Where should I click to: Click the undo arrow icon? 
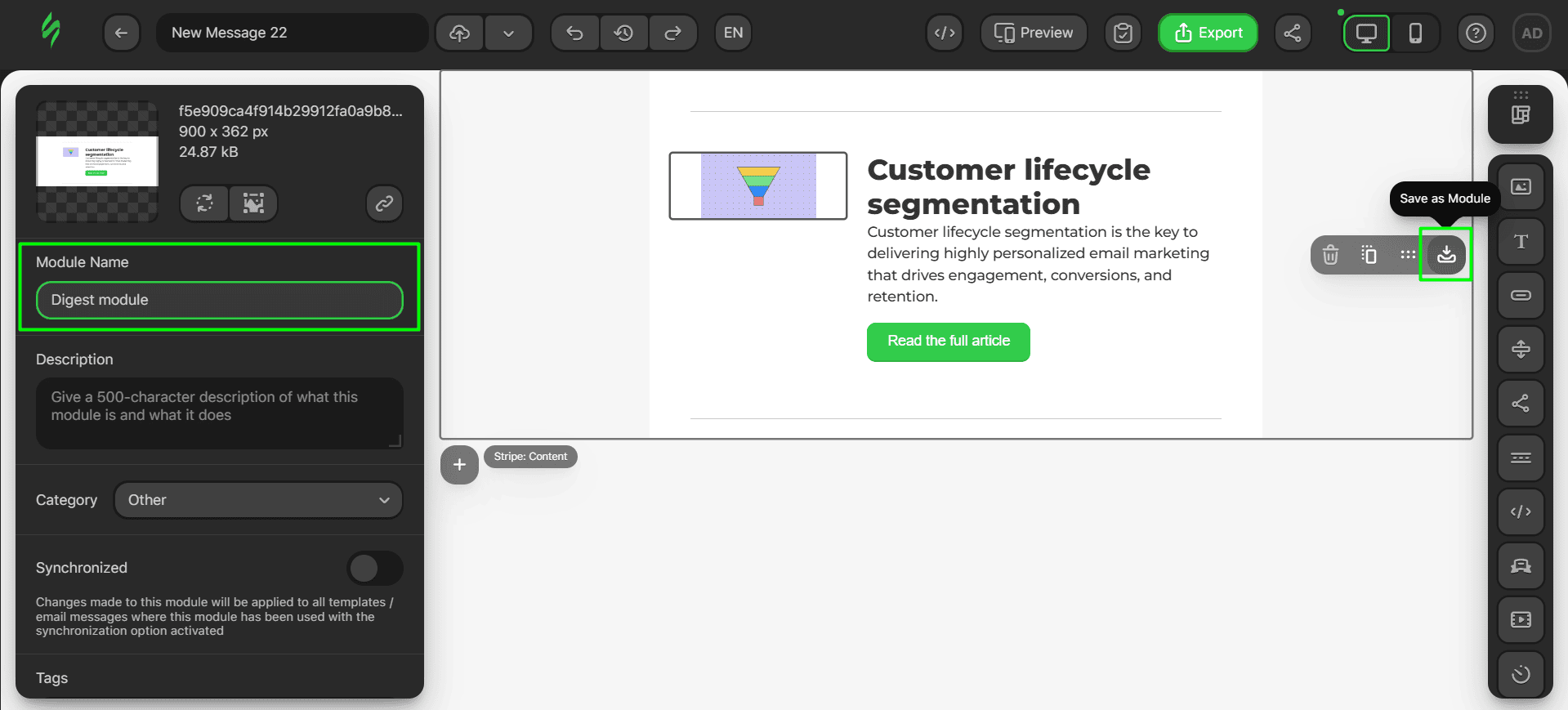574,33
